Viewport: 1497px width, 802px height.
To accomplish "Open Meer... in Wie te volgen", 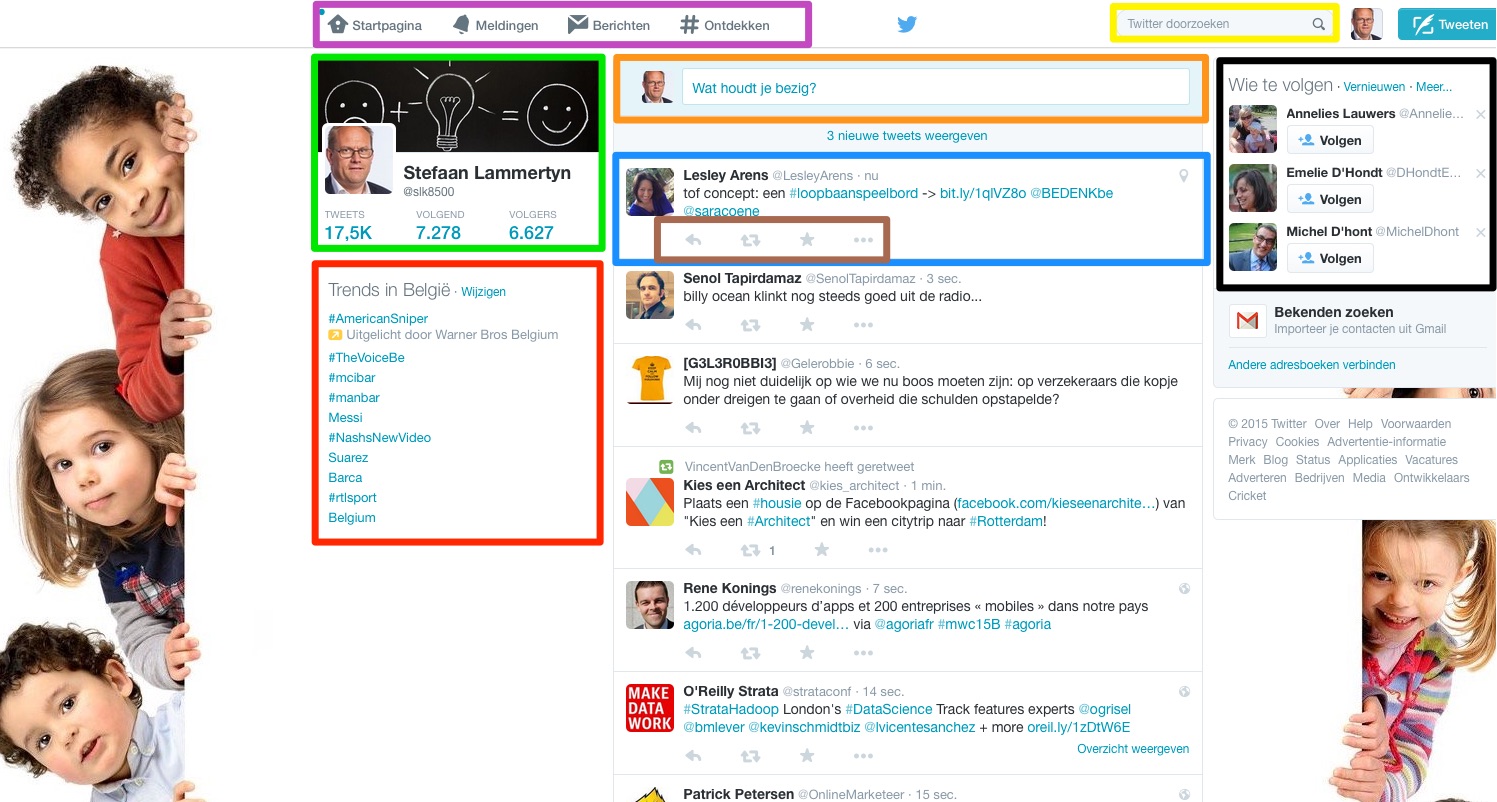I will pos(1434,87).
